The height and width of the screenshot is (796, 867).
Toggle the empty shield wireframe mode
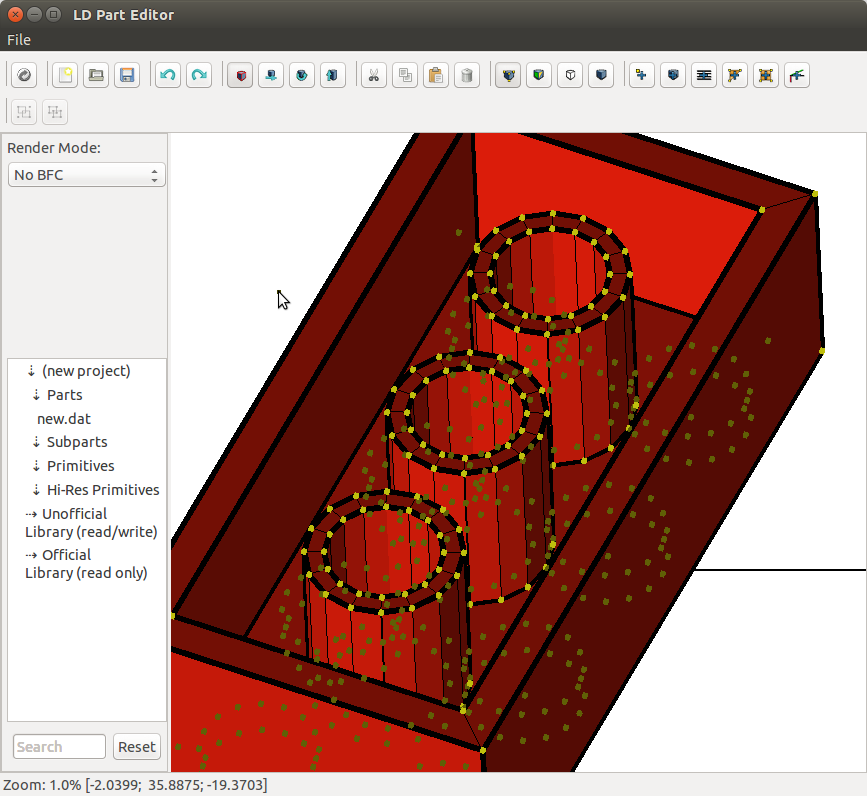point(570,75)
